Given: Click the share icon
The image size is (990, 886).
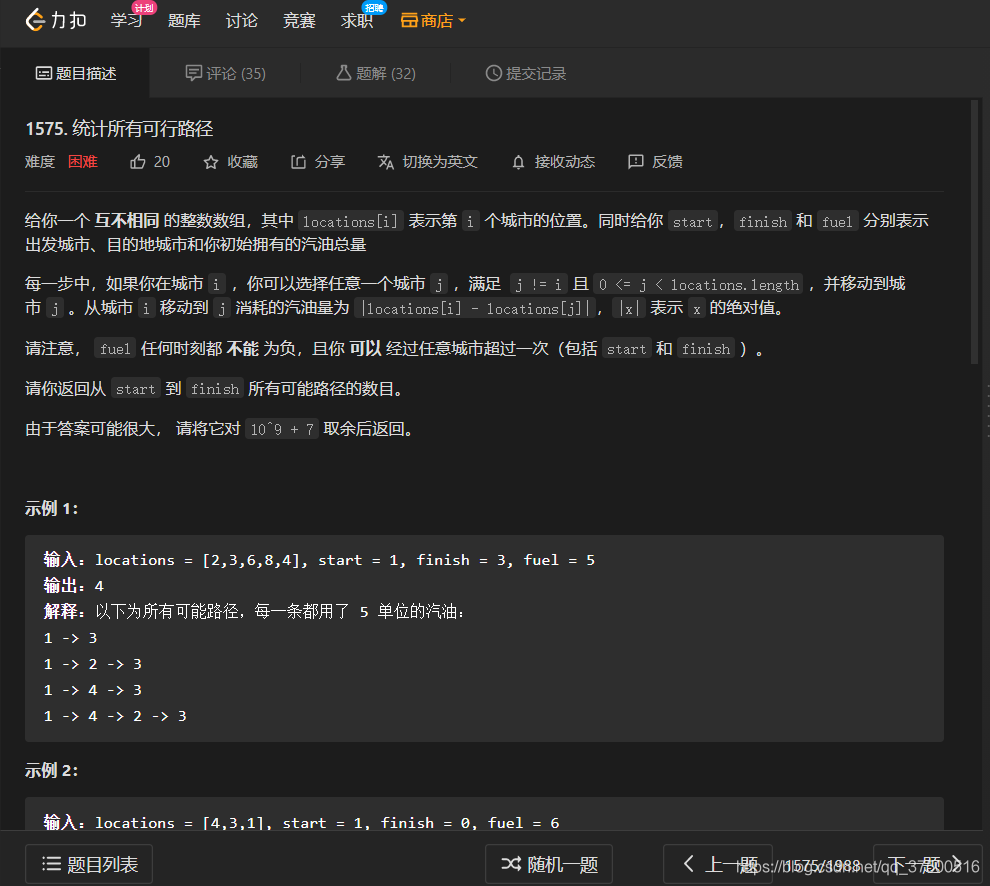Looking at the screenshot, I should [298, 162].
